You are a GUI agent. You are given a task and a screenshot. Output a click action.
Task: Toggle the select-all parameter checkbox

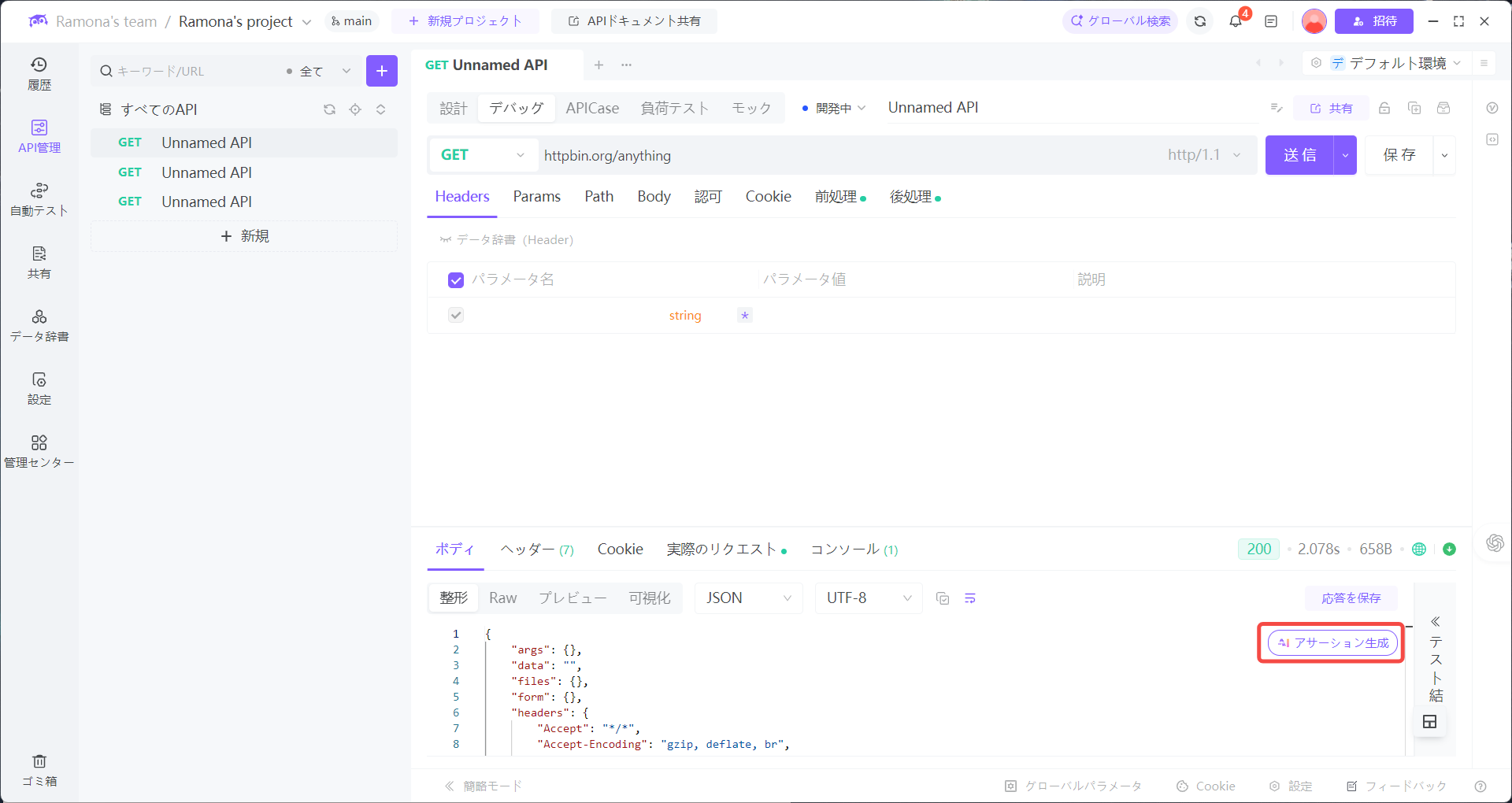point(456,279)
